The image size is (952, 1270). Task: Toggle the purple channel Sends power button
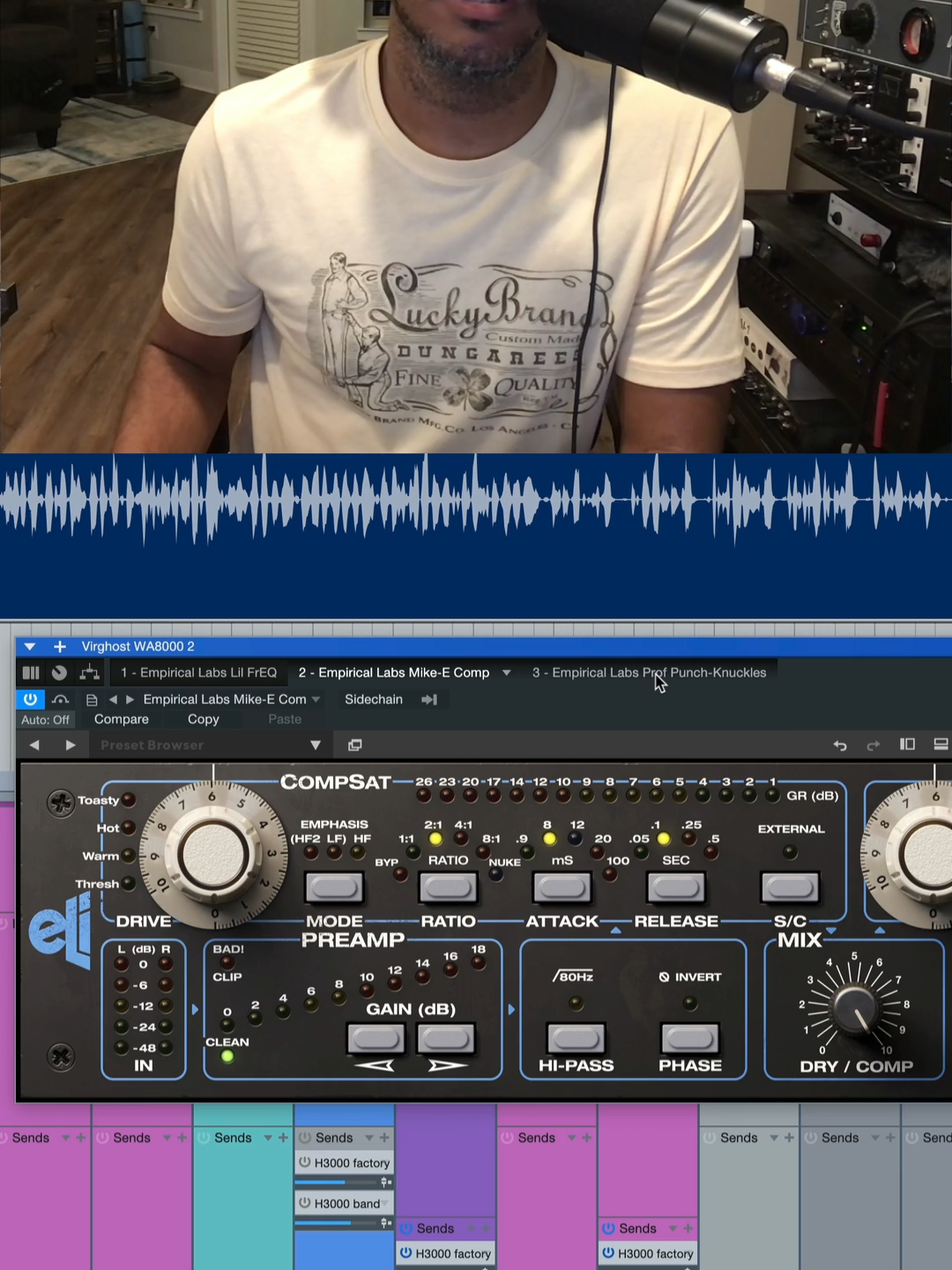405,1229
